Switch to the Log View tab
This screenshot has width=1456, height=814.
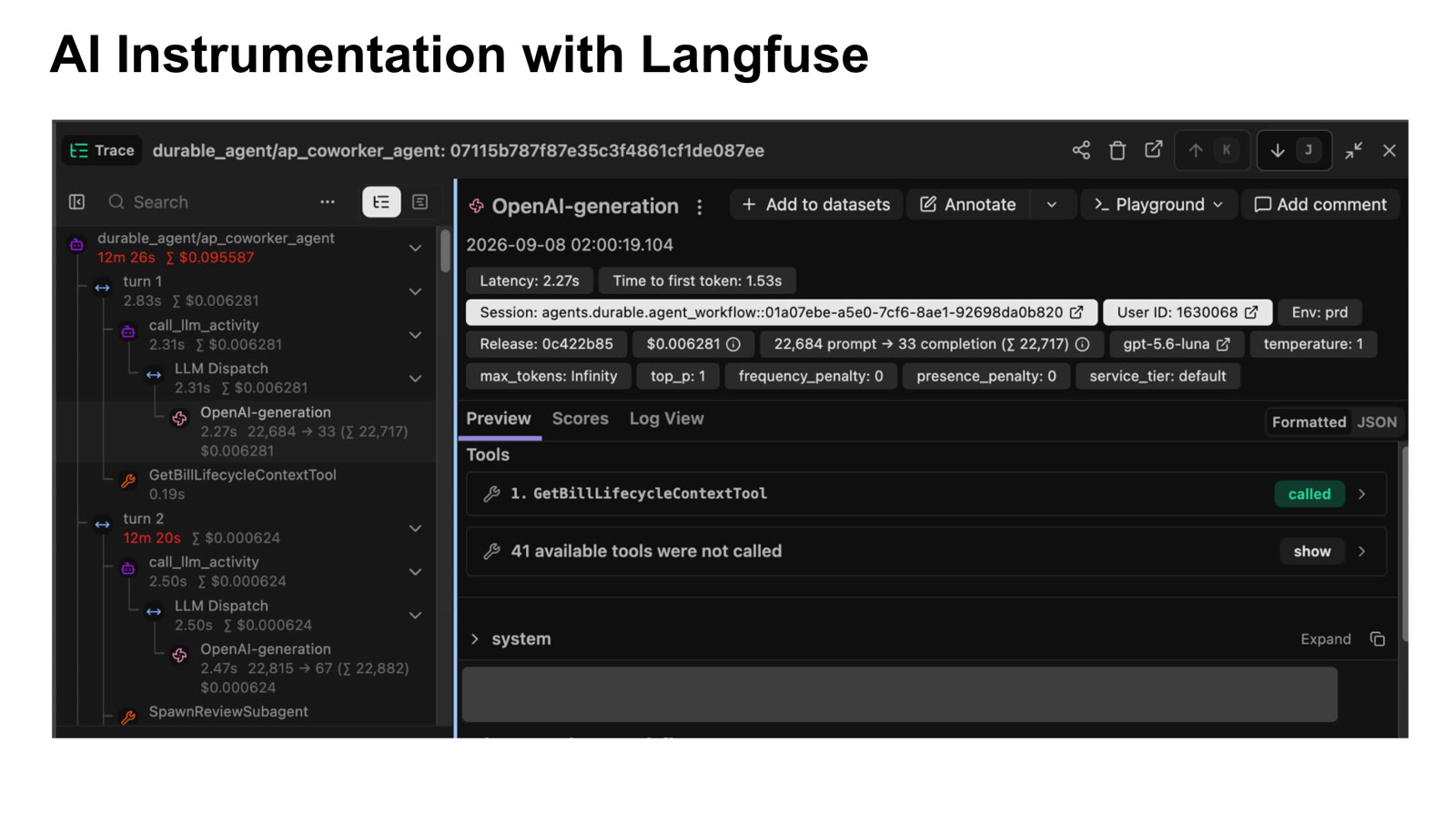(667, 419)
